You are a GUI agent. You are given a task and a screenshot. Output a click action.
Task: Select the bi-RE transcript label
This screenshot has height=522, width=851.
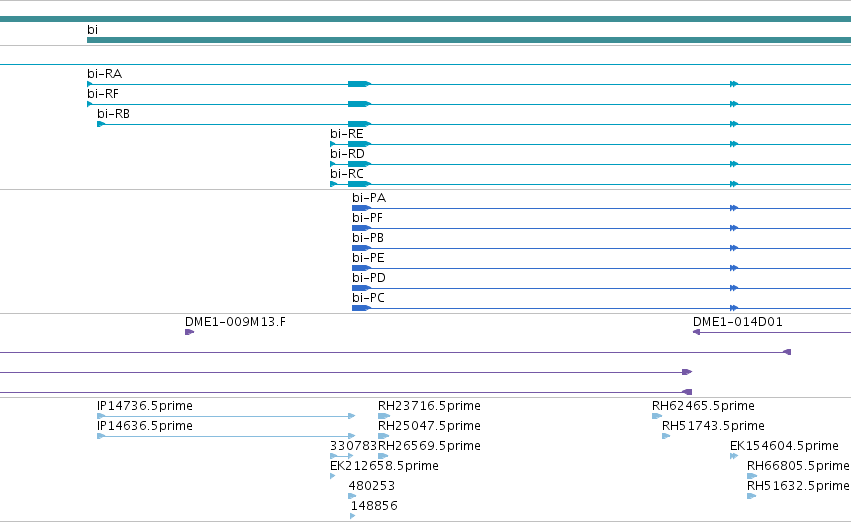point(346,134)
